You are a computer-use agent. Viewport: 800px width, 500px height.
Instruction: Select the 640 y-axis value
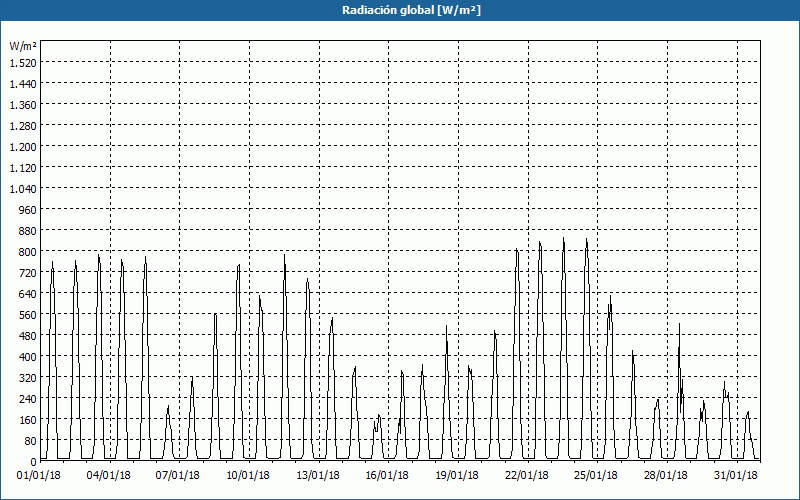(x=28, y=293)
